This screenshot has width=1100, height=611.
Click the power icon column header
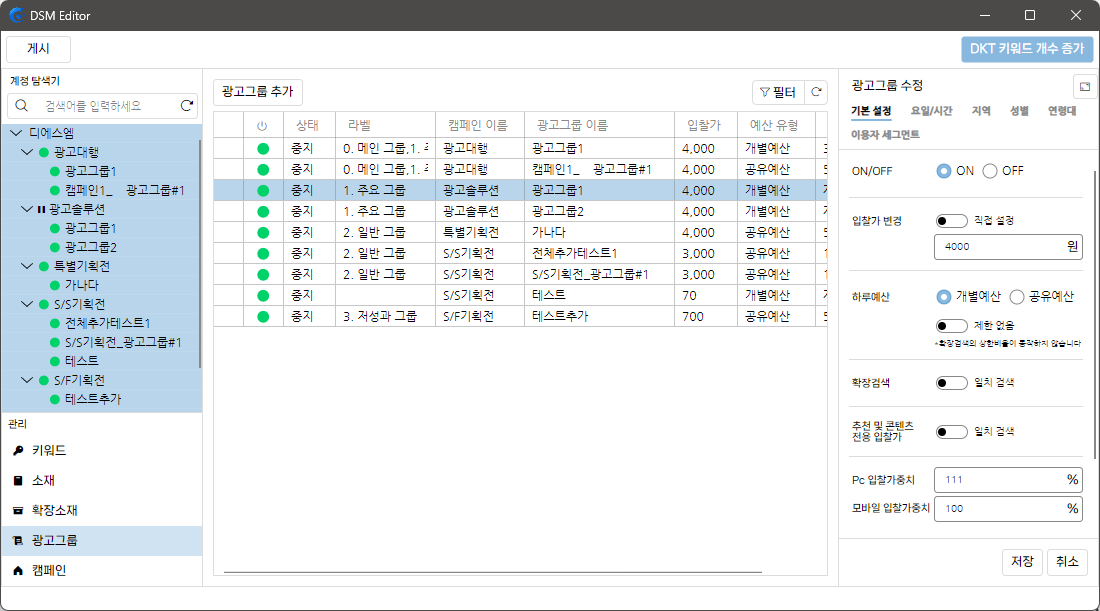[x=262, y=126]
